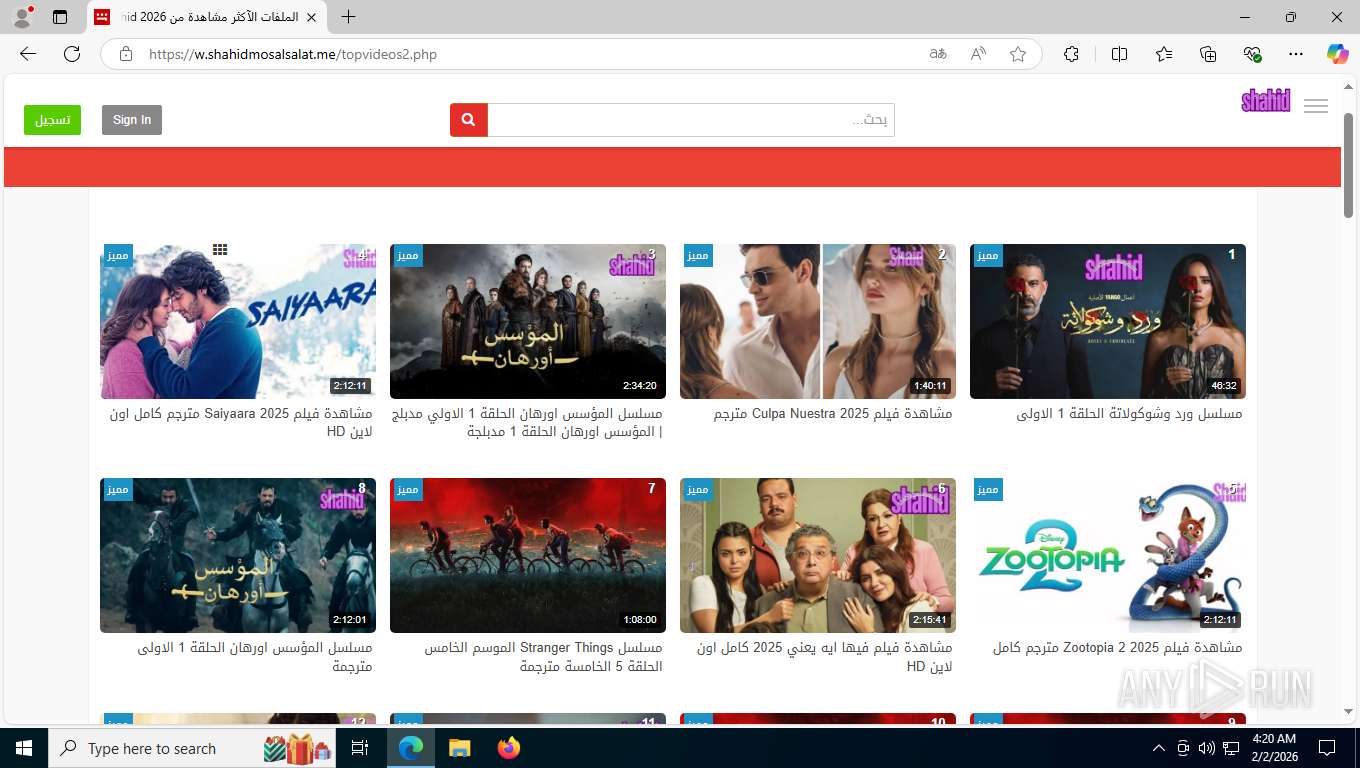1360x768 pixels.
Task: Open File Explorer from the taskbar
Action: coord(459,748)
